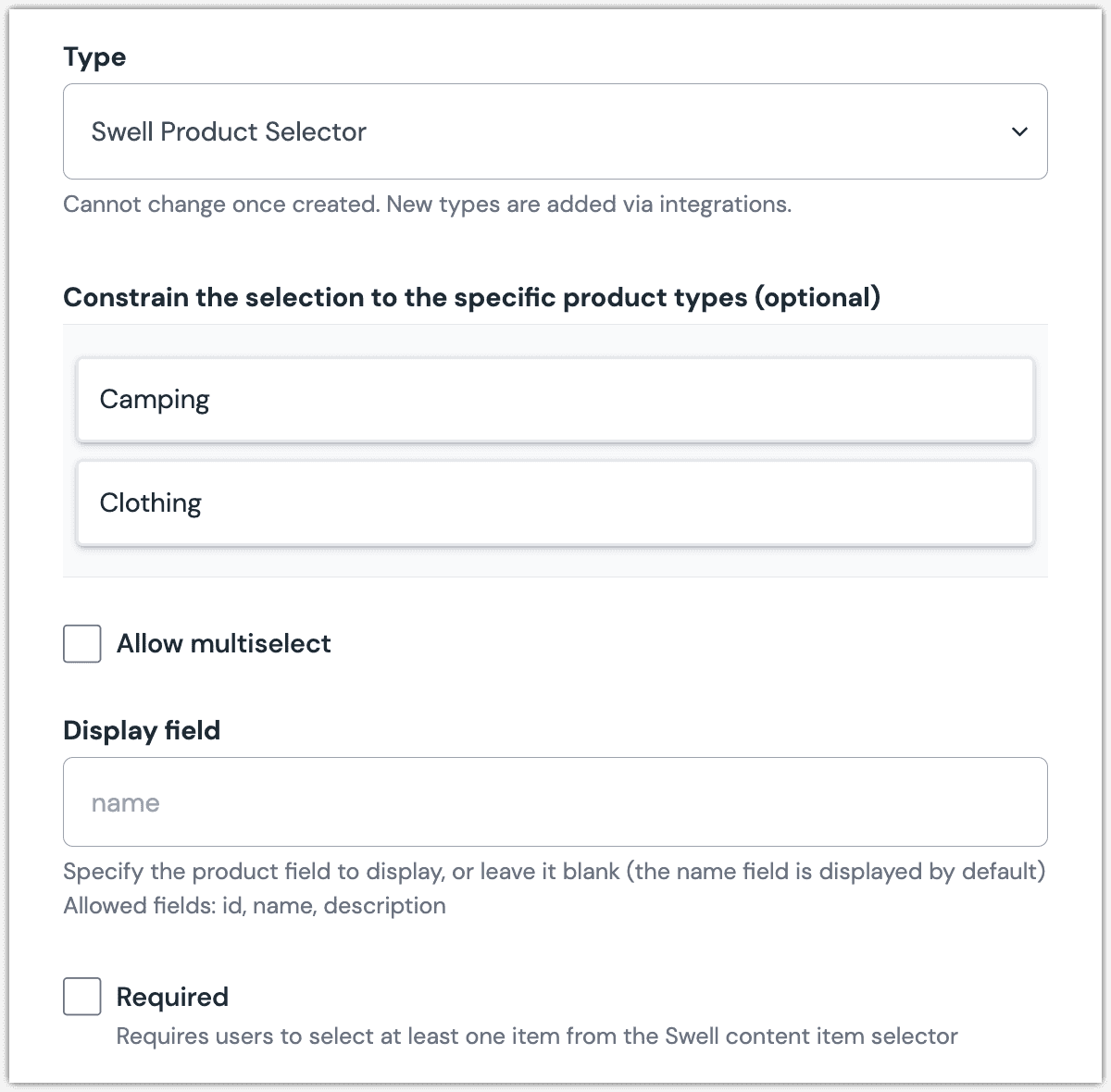Viewport: 1111px width, 1092px height.
Task: Click the Display field heading
Action: 142,730
